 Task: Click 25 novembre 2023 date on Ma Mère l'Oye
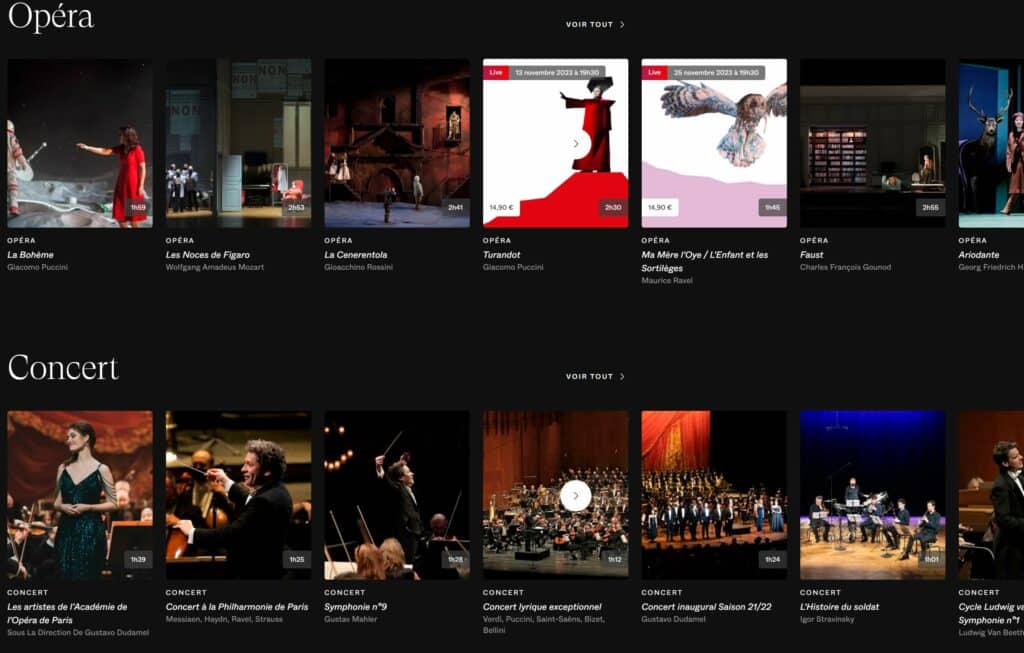[x=716, y=72]
